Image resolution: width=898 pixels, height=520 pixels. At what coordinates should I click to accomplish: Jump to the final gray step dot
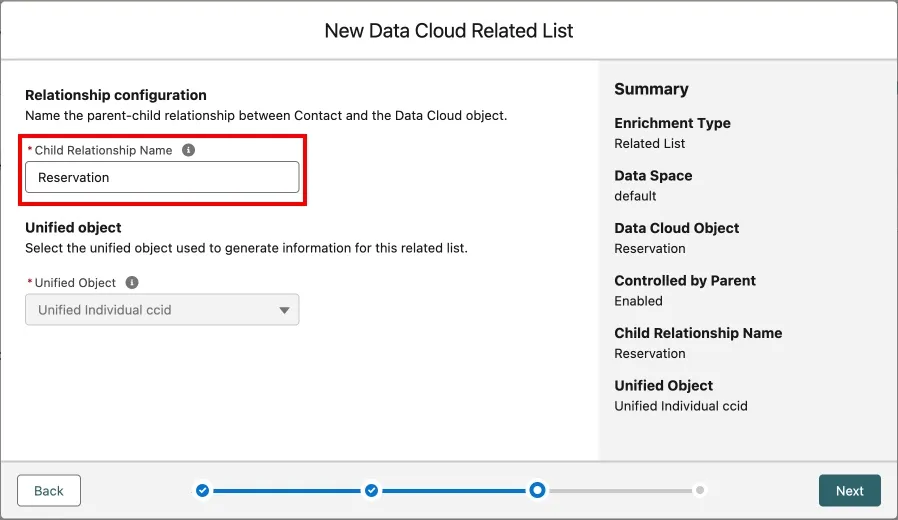(x=700, y=490)
